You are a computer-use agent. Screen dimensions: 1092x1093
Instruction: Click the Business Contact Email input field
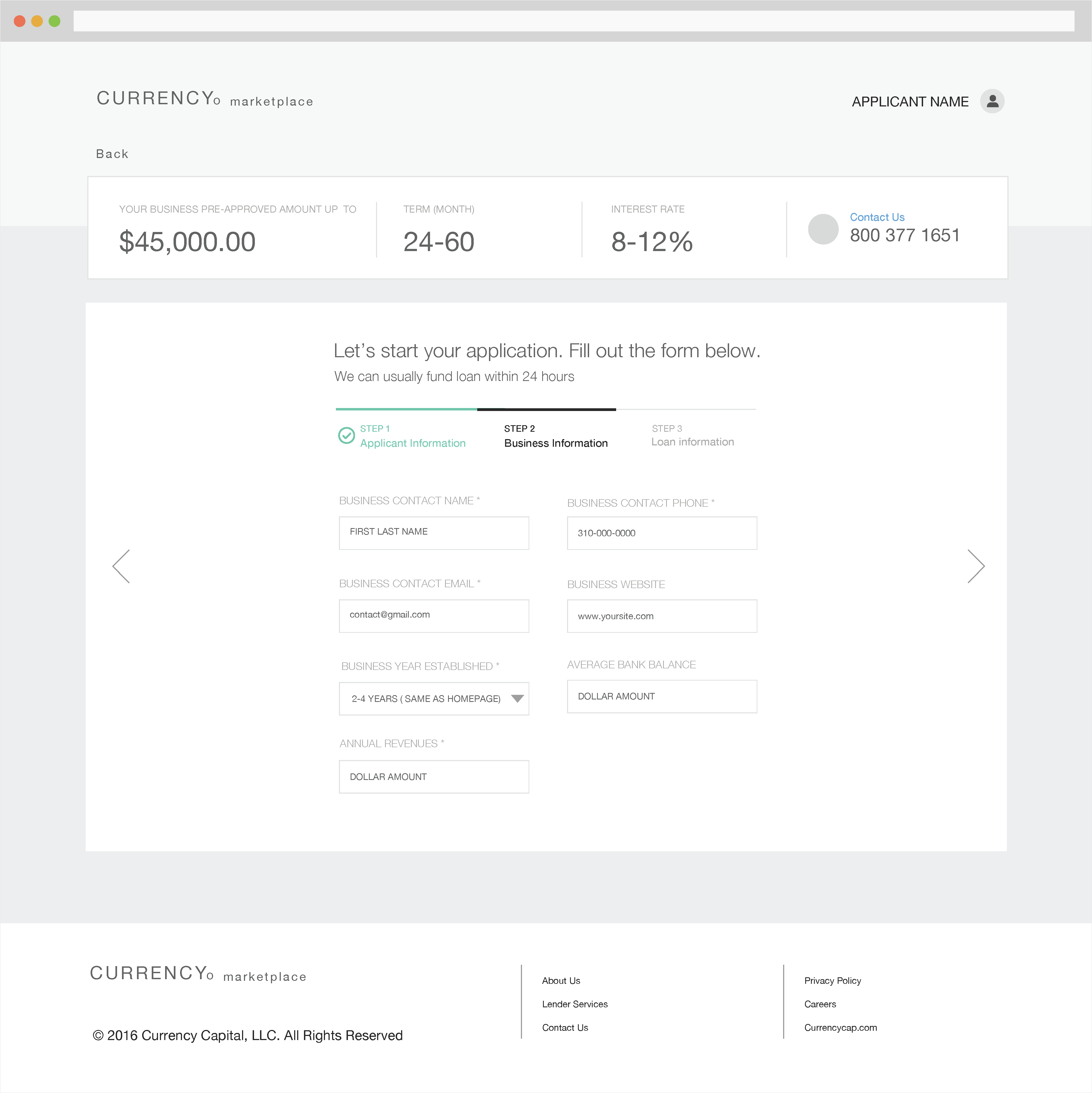tap(434, 616)
